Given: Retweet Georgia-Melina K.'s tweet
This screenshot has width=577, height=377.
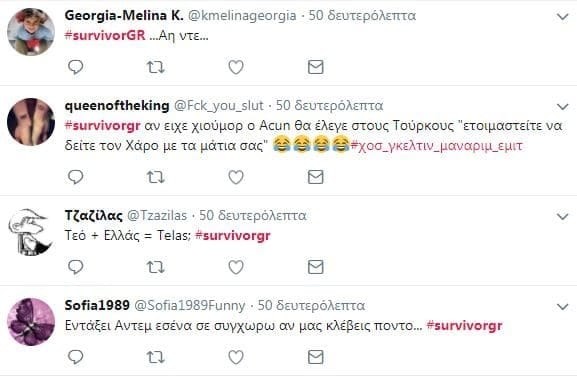Looking at the screenshot, I should (x=156, y=67).
